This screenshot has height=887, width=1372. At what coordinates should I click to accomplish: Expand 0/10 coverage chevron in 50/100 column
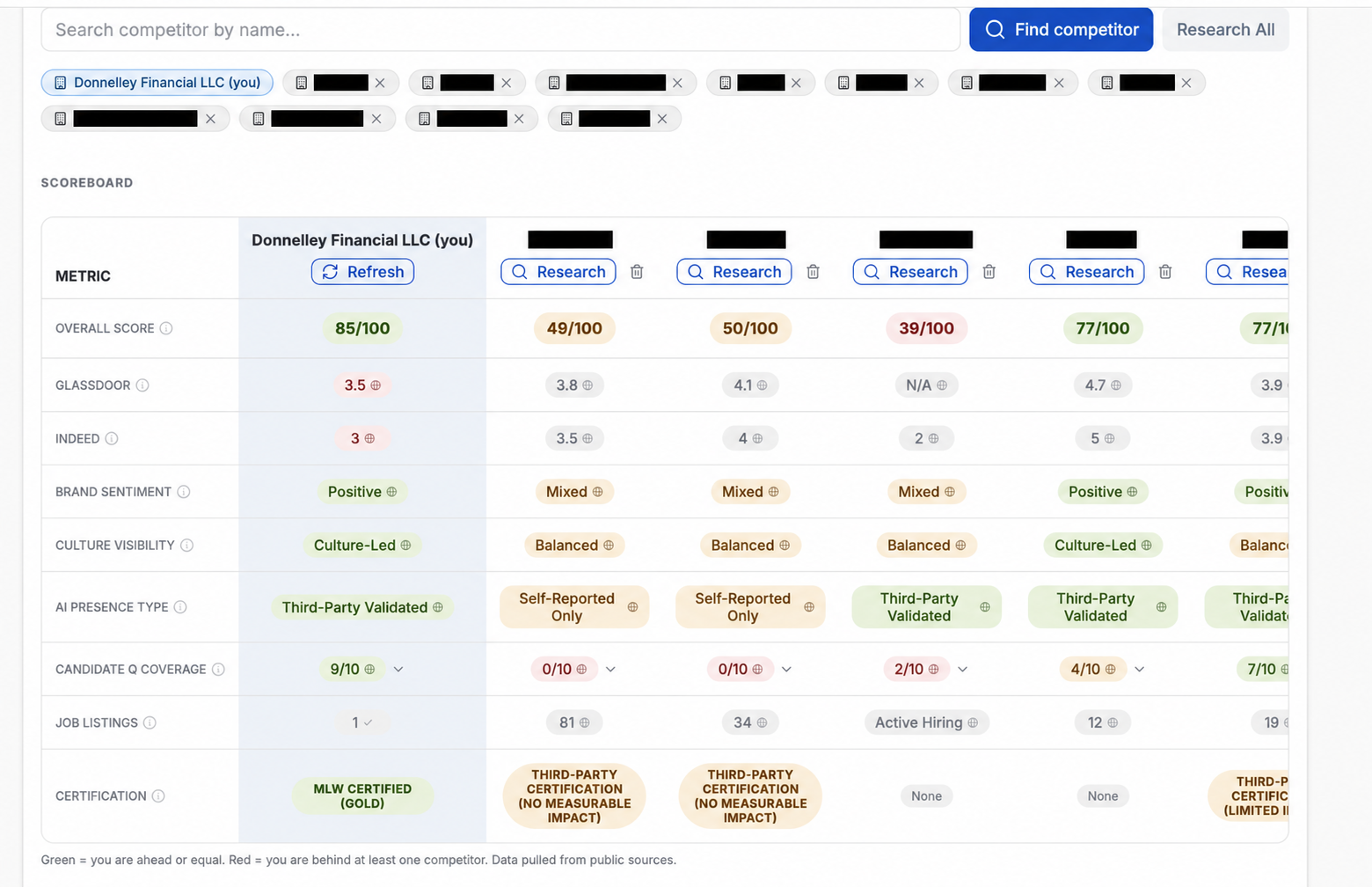[786, 670]
